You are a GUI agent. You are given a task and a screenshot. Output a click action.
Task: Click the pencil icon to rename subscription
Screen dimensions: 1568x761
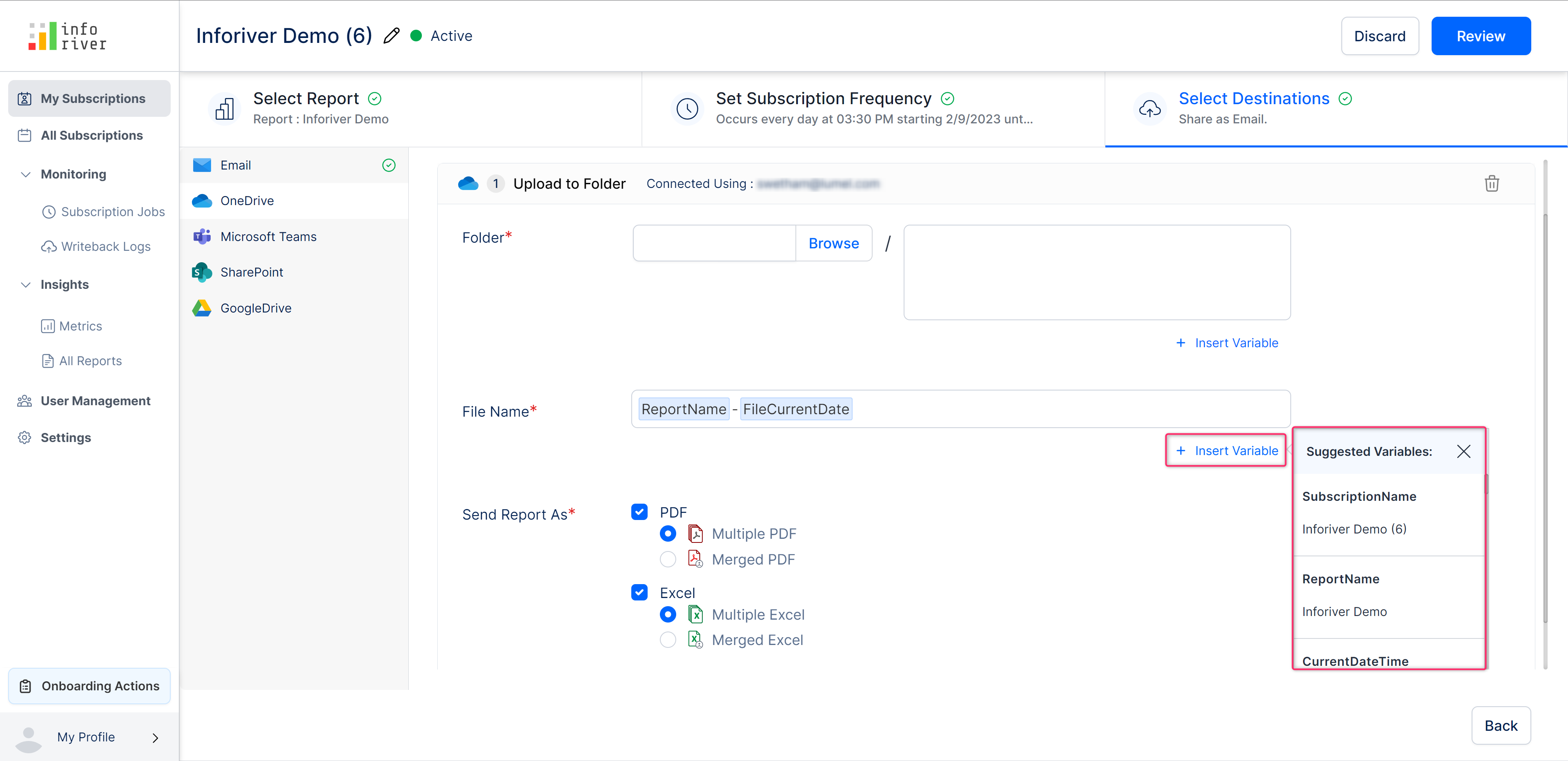pyautogui.click(x=392, y=36)
